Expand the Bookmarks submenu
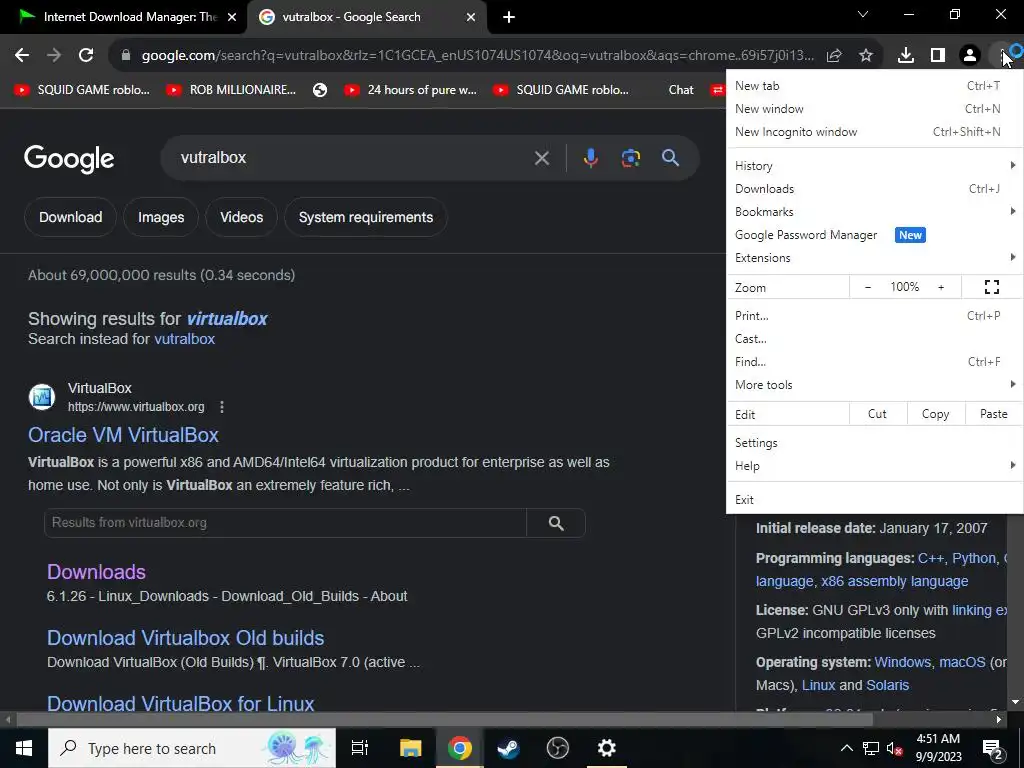The image size is (1024, 768). (x=874, y=212)
